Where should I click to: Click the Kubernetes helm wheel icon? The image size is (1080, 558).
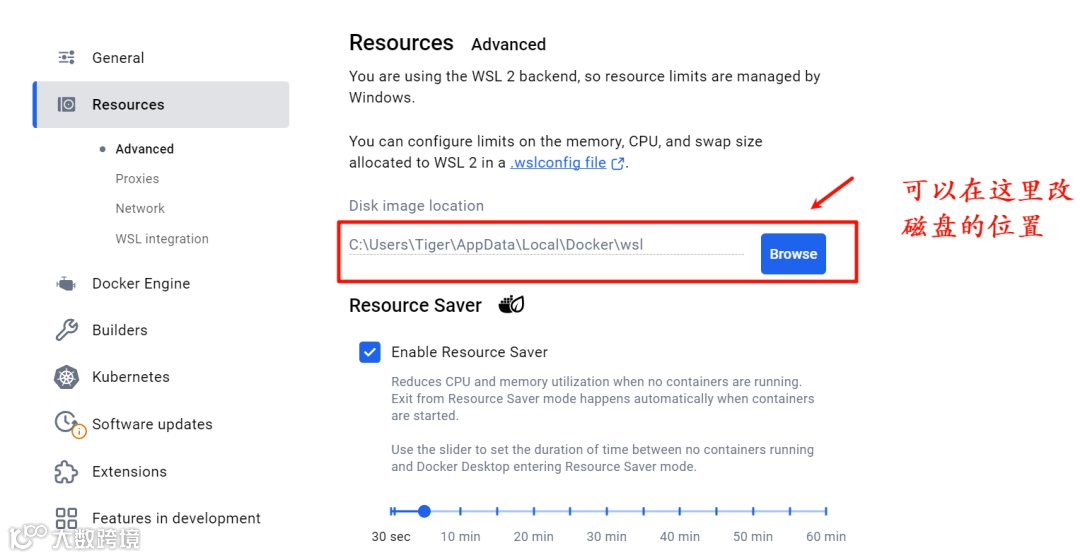pyautogui.click(x=67, y=377)
